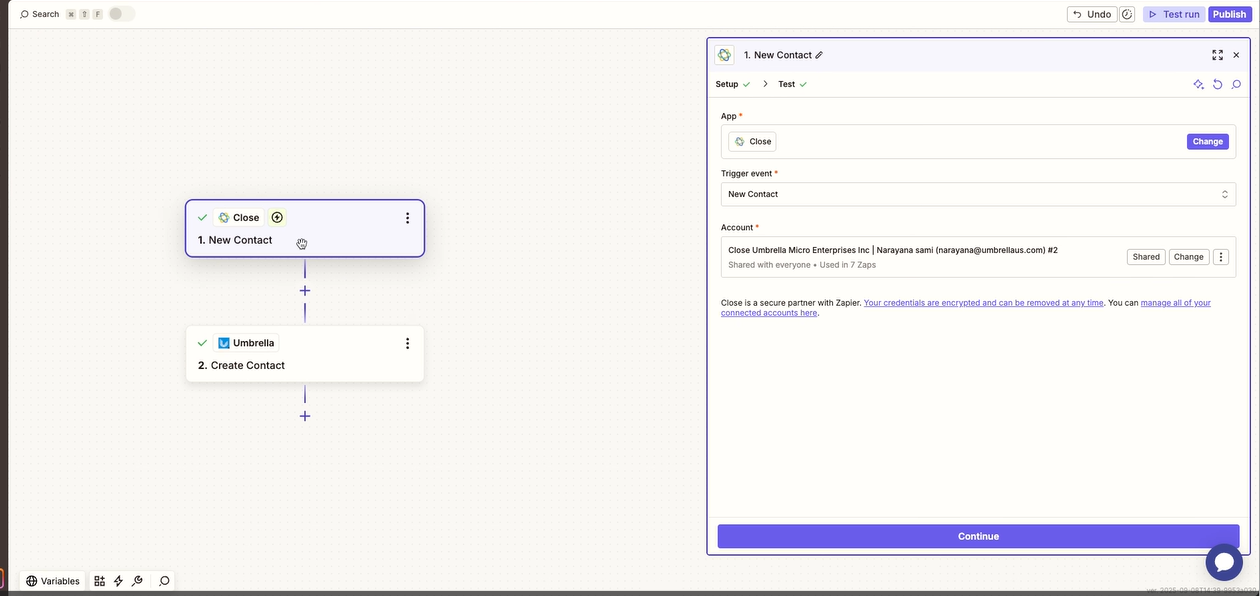Switch to the Setup tab

pyautogui.click(x=732, y=84)
